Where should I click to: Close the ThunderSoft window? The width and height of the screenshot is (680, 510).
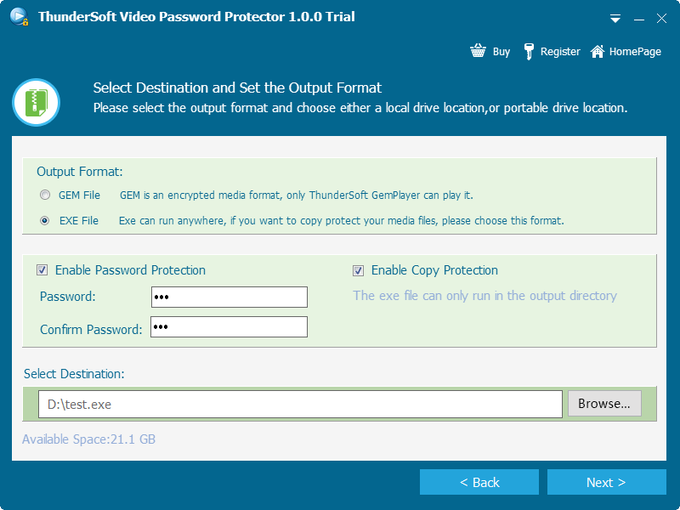pyautogui.click(x=661, y=18)
